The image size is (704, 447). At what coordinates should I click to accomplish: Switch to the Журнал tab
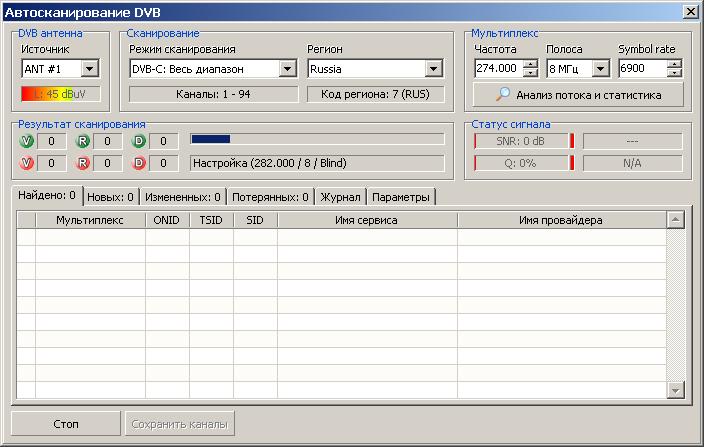[x=340, y=197]
